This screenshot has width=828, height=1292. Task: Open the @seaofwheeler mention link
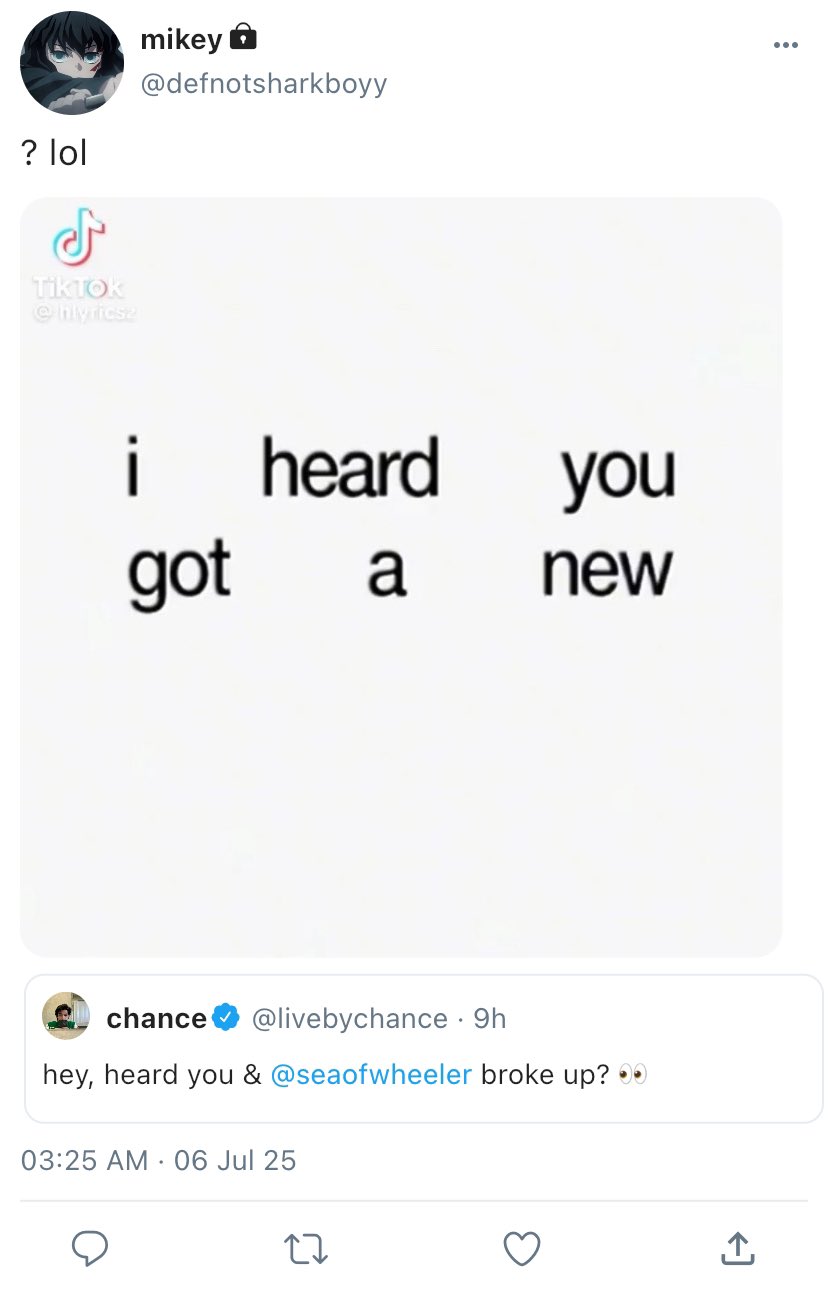point(371,1074)
